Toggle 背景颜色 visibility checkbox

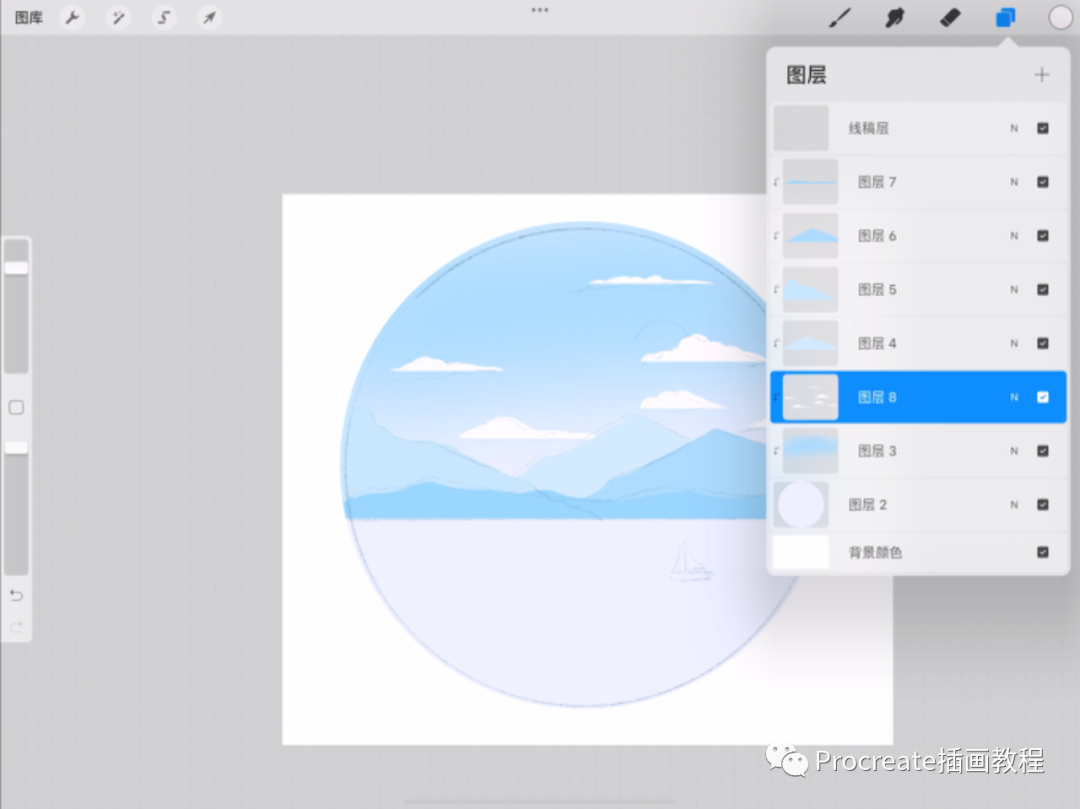tap(1043, 551)
